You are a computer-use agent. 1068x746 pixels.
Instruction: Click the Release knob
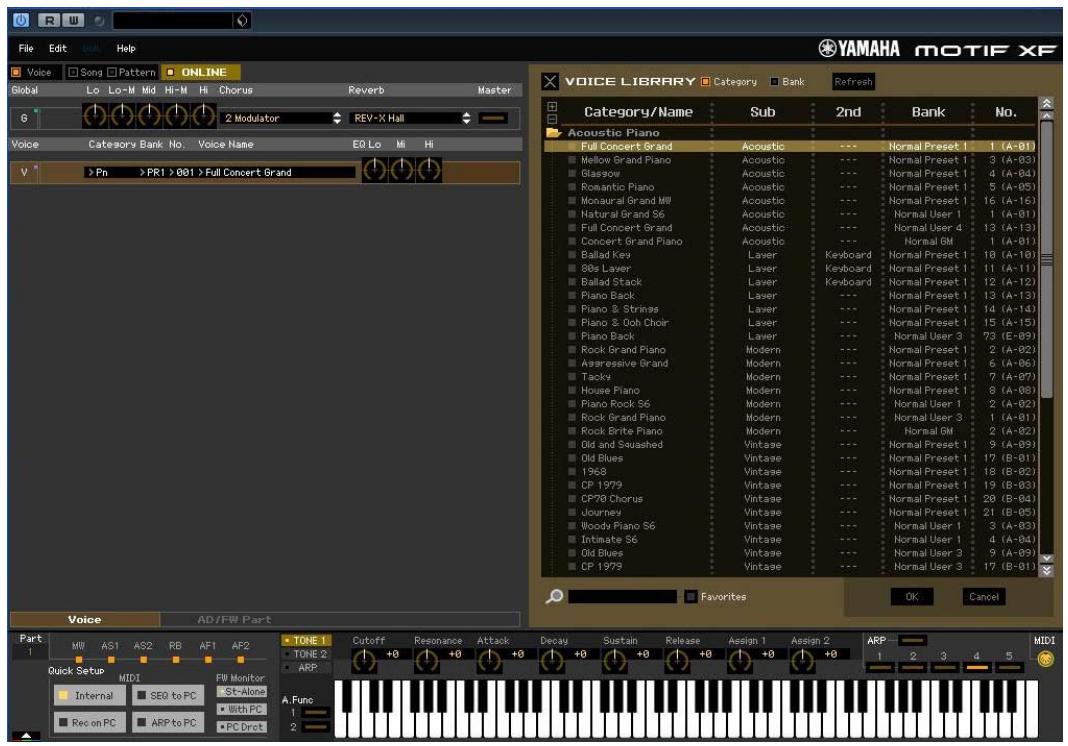677,659
